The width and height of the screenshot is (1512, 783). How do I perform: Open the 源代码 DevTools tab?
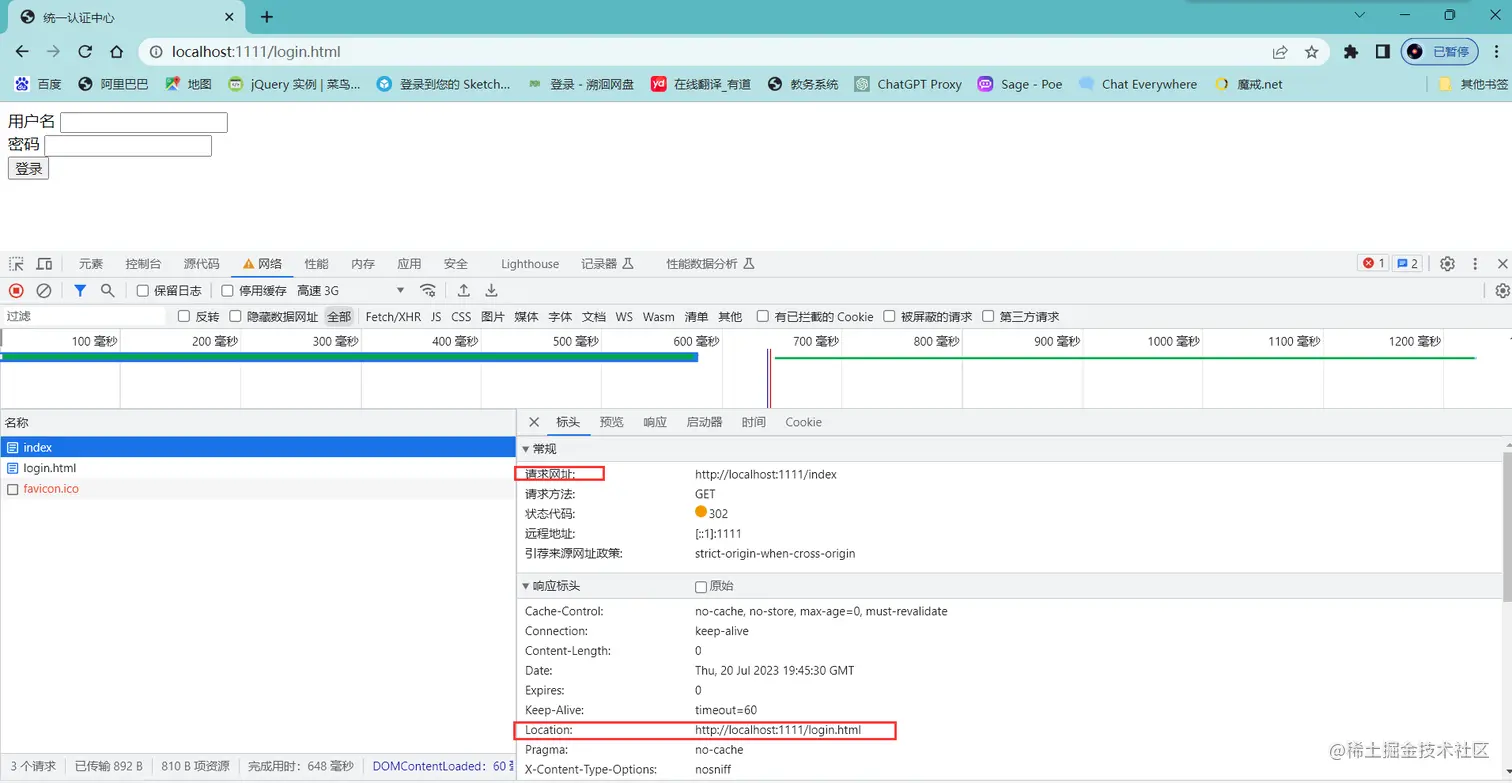pyautogui.click(x=201, y=264)
